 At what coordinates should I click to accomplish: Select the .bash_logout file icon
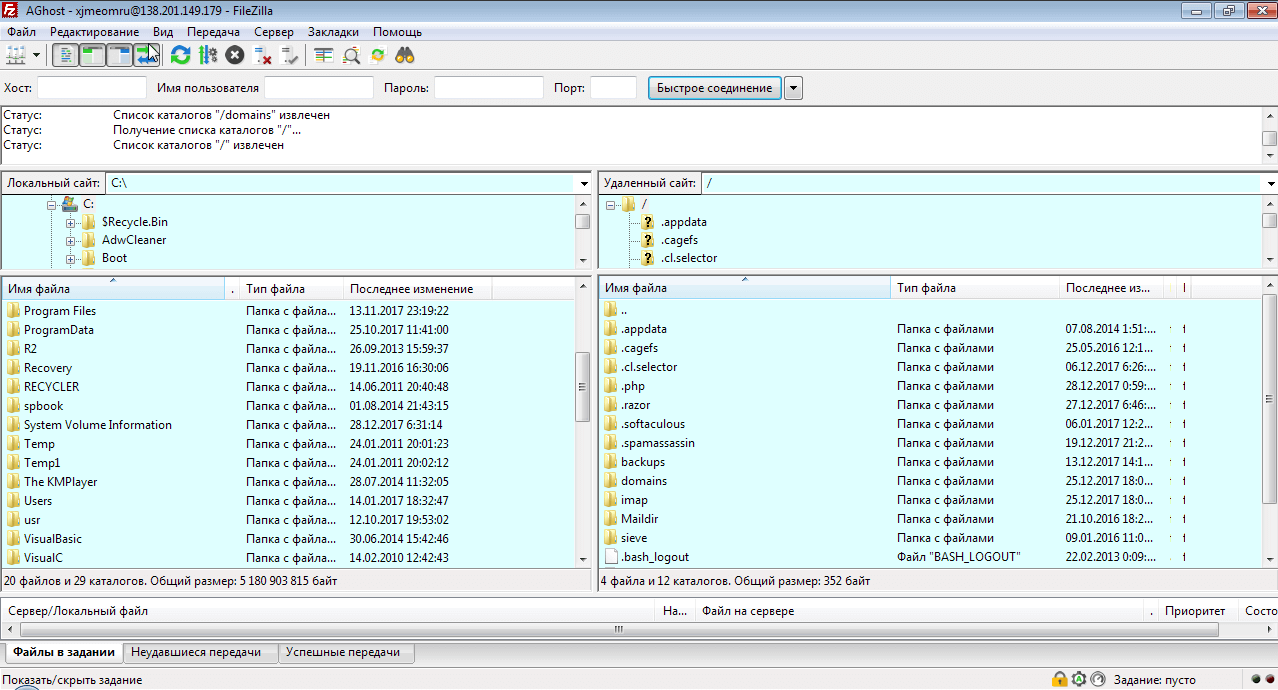611,557
